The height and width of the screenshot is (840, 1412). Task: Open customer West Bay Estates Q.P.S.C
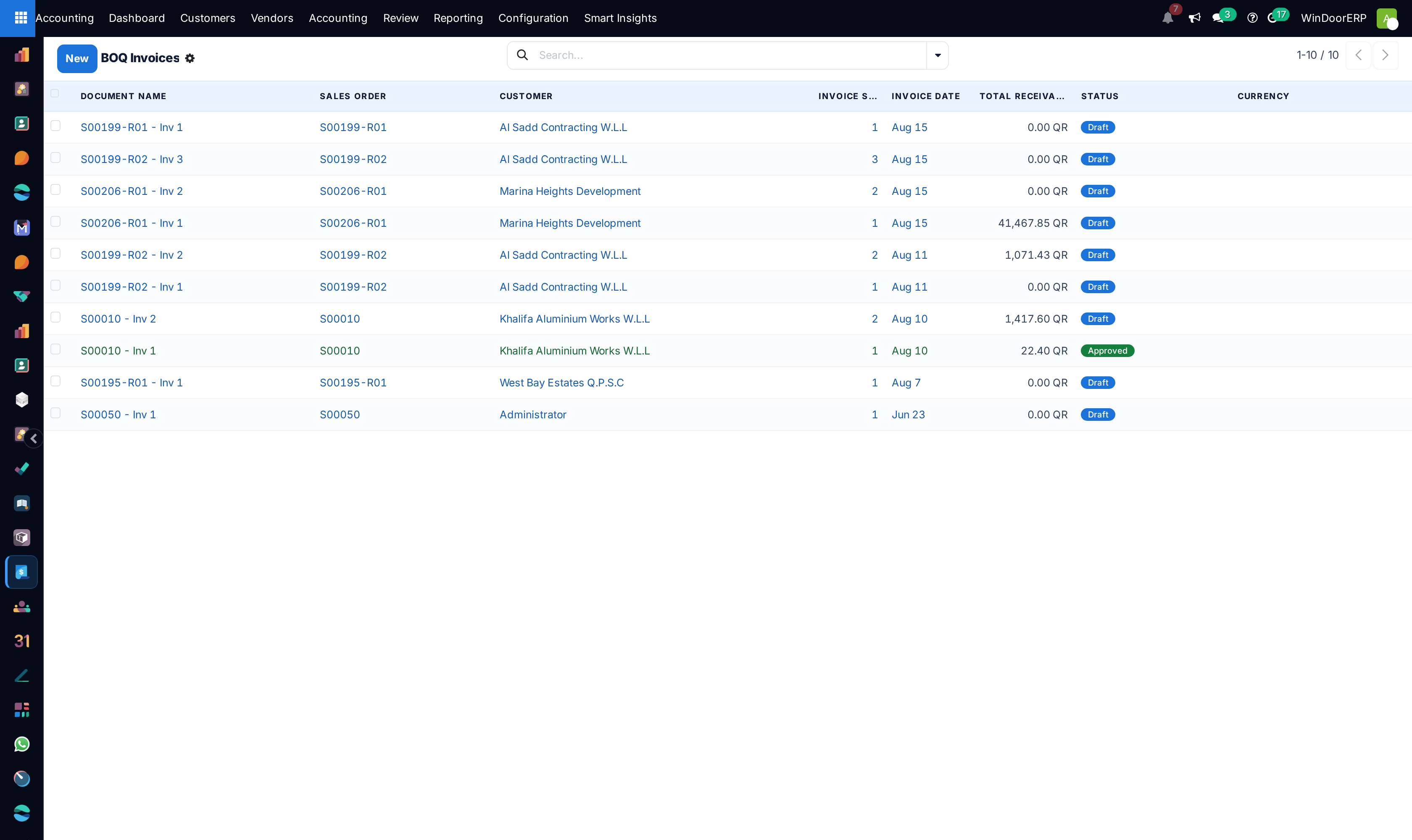[x=561, y=383]
